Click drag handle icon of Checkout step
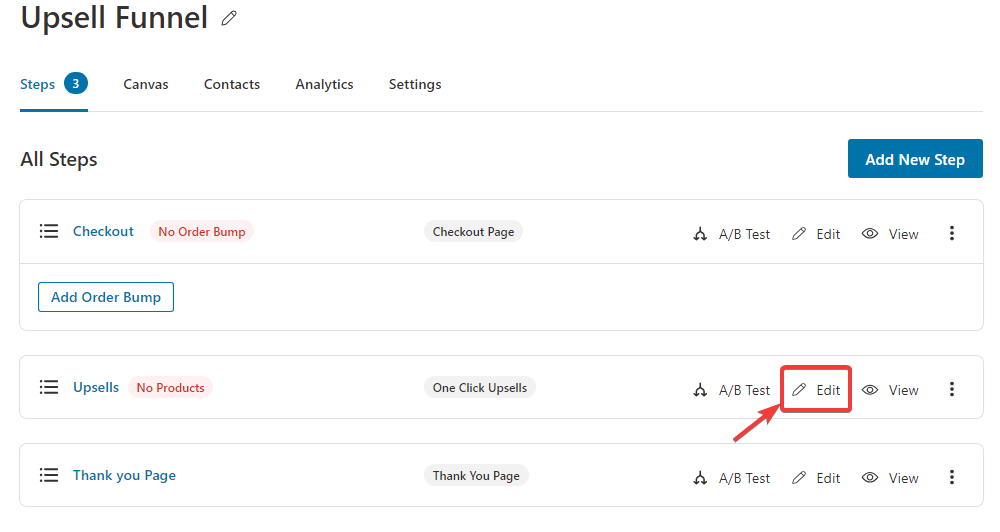 pos(49,231)
